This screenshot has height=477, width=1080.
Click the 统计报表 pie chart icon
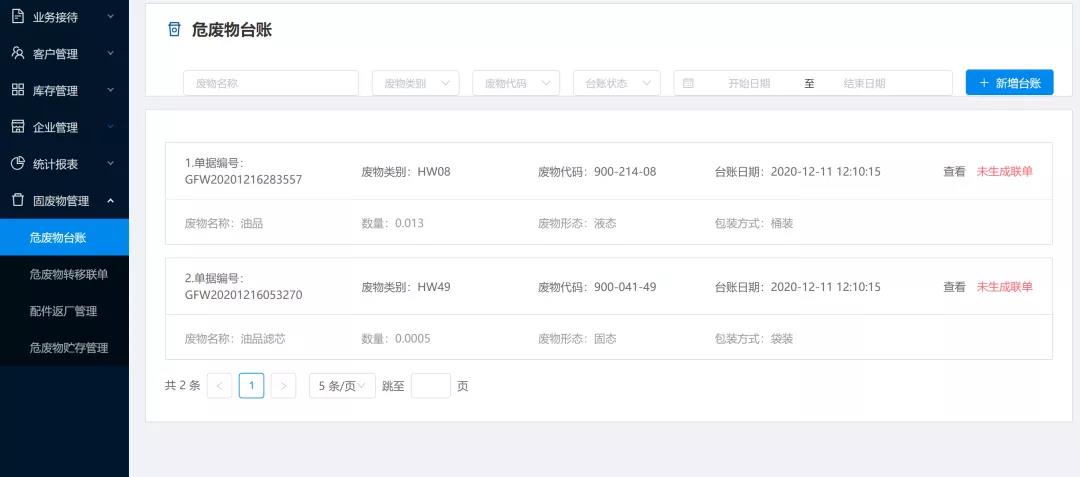[18, 164]
